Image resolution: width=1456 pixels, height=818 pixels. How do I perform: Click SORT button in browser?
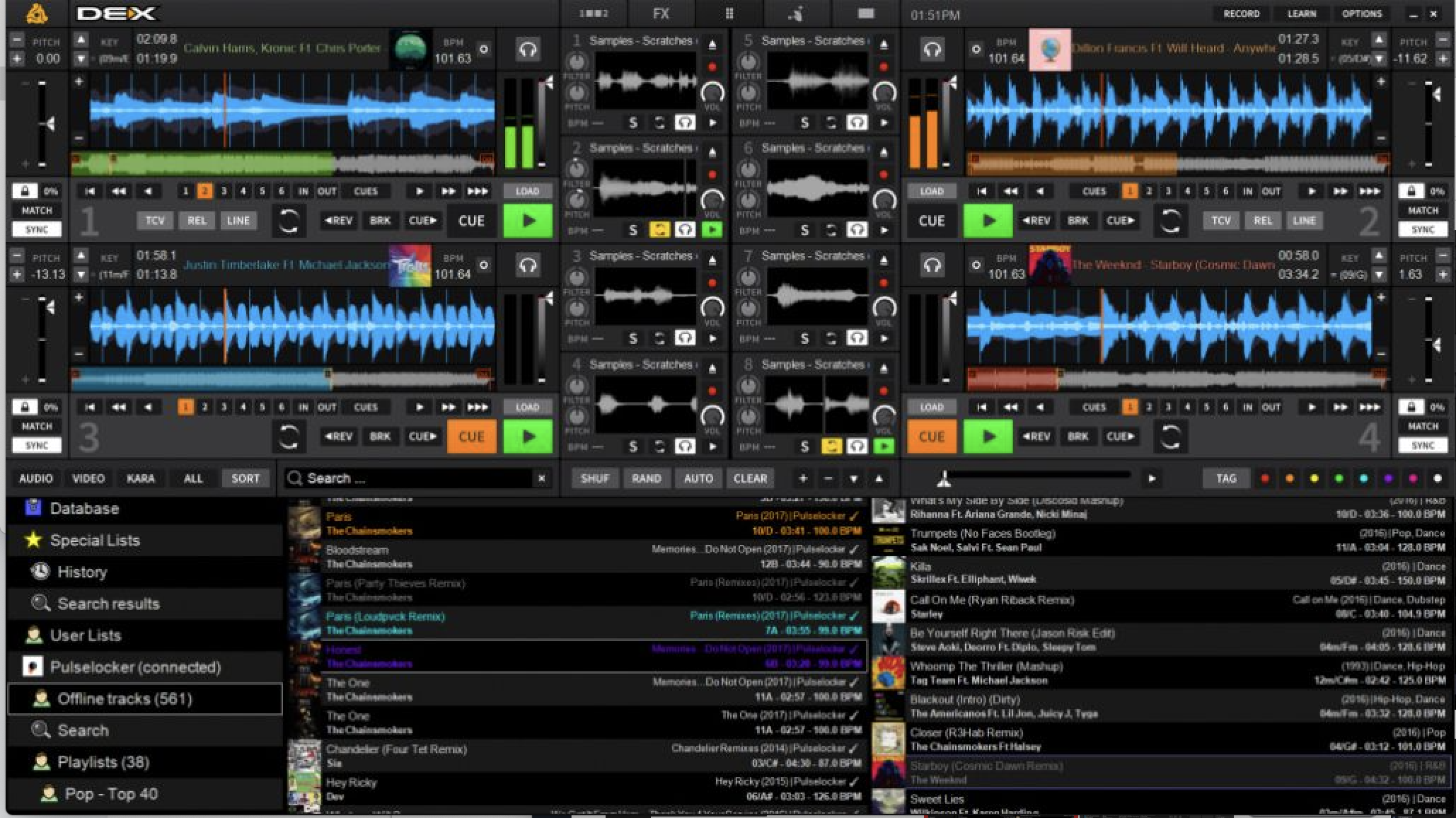click(245, 478)
